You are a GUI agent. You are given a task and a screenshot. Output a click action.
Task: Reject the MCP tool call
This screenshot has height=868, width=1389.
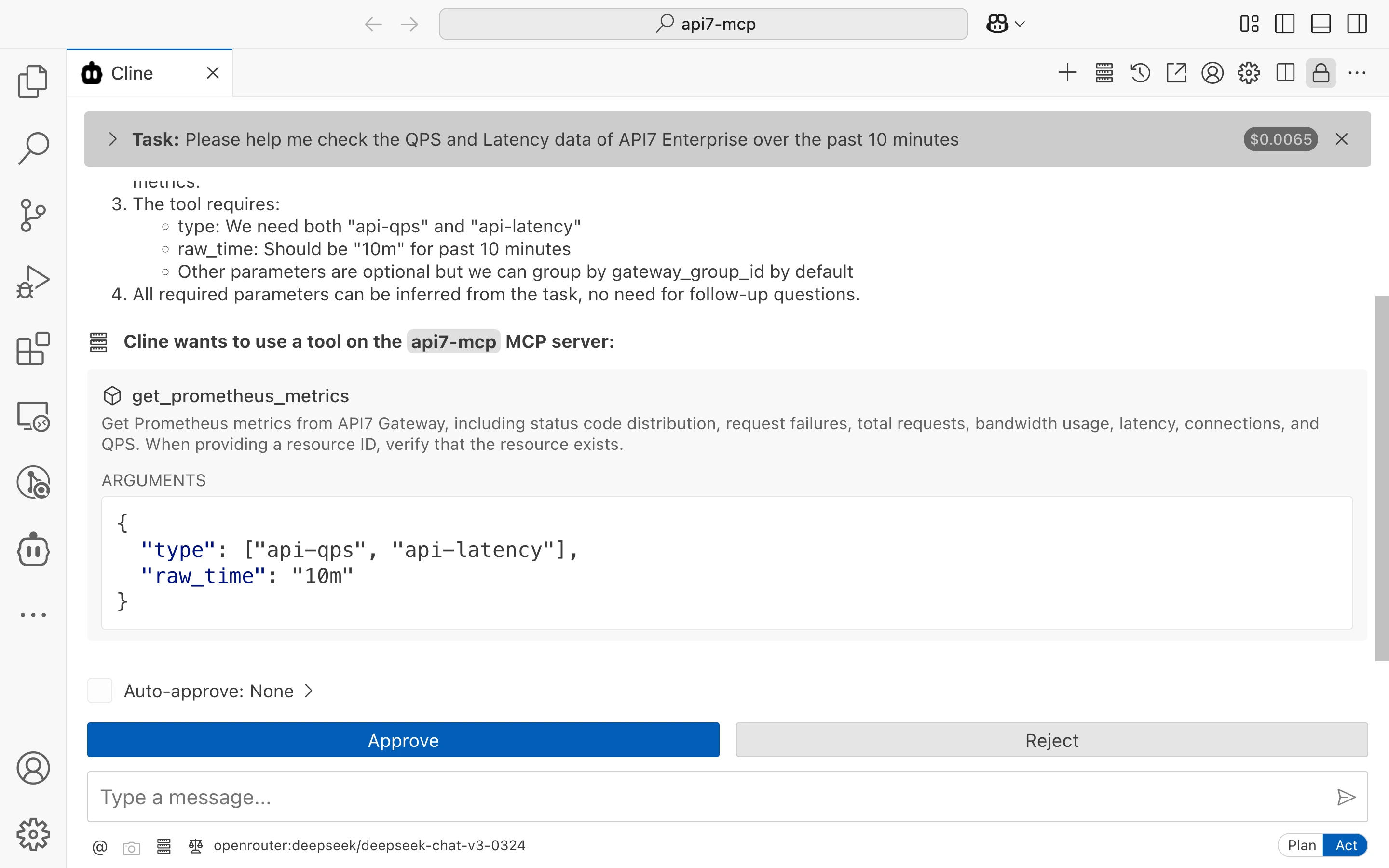(x=1051, y=740)
